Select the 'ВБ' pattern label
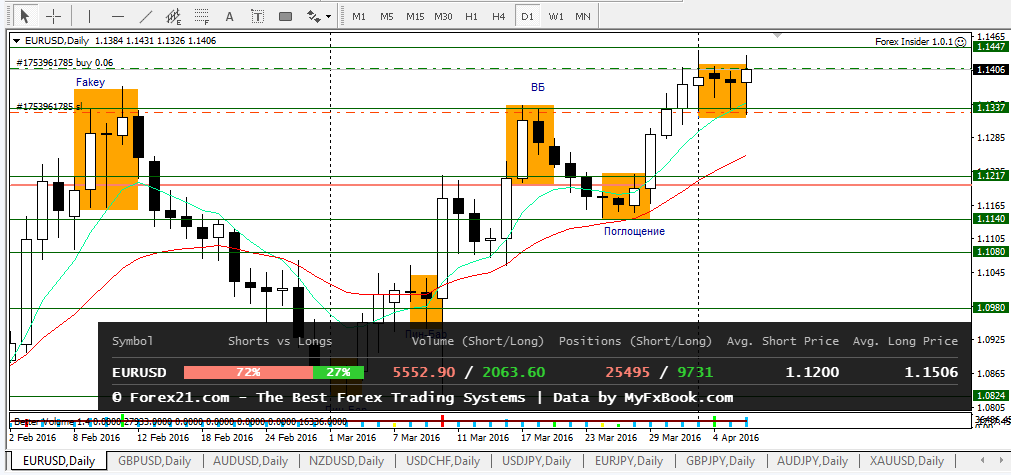1011x475 pixels. pos(538,87)
